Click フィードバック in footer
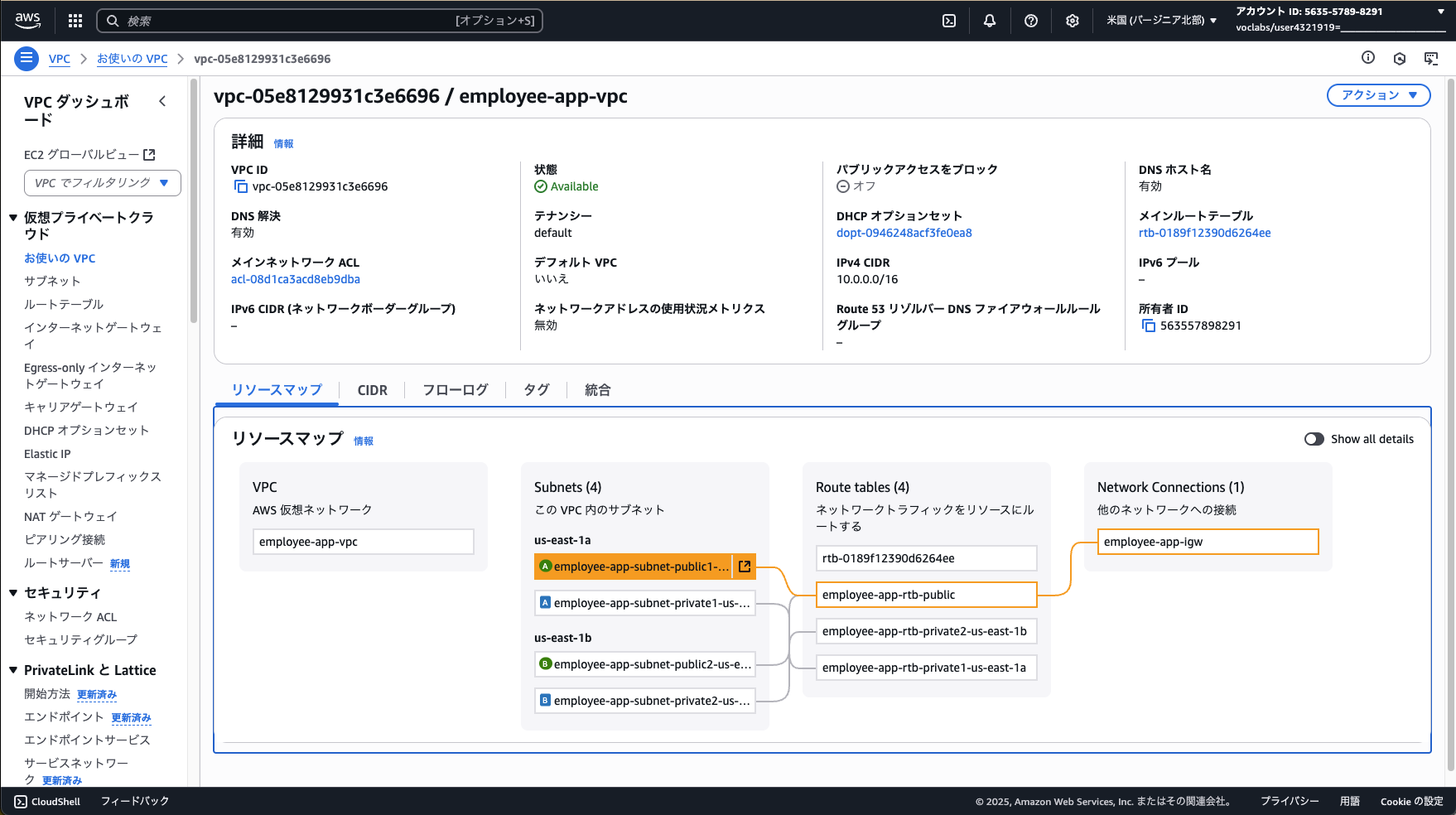This screenshot has height=815, width=1456. click(x=135, y=801)
